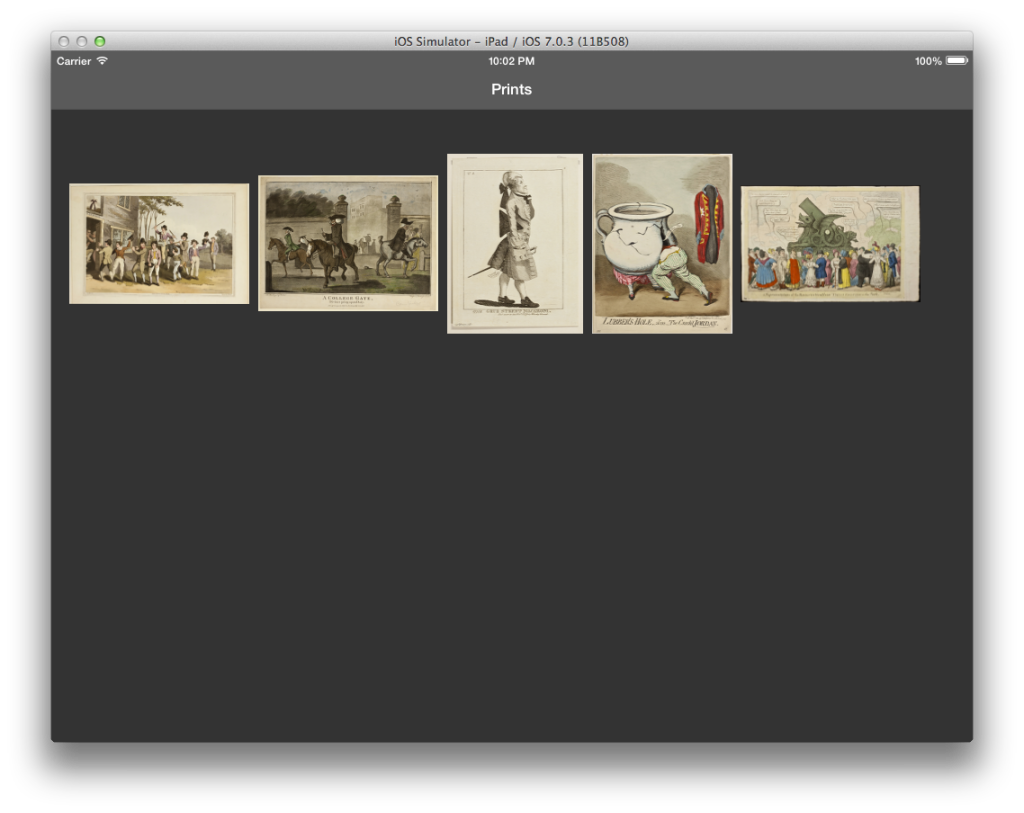Click the green zoom window button
Viewport: 1024px width, 813px height.
tap(100, 41)
